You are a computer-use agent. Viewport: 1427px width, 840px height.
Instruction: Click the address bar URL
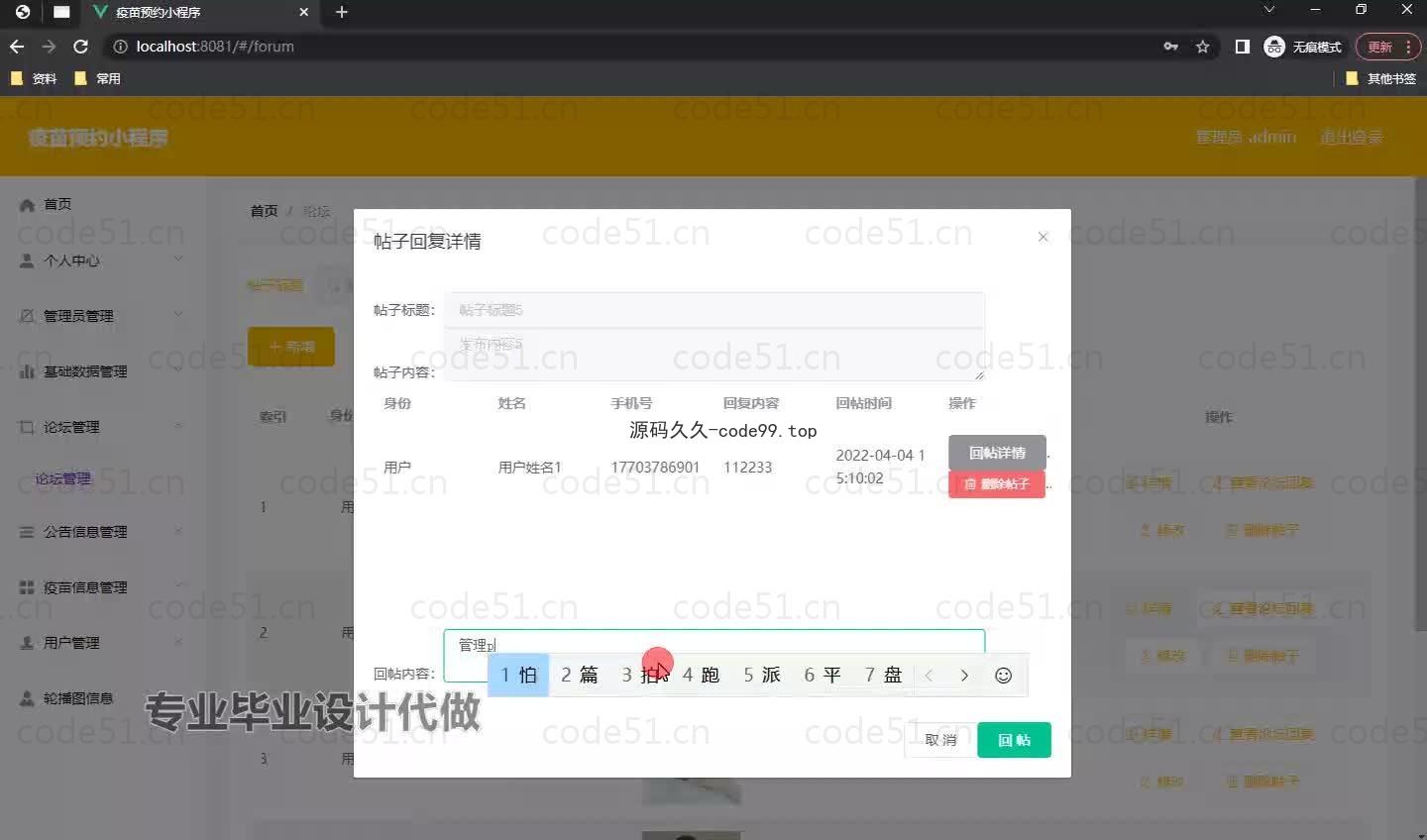215,47
